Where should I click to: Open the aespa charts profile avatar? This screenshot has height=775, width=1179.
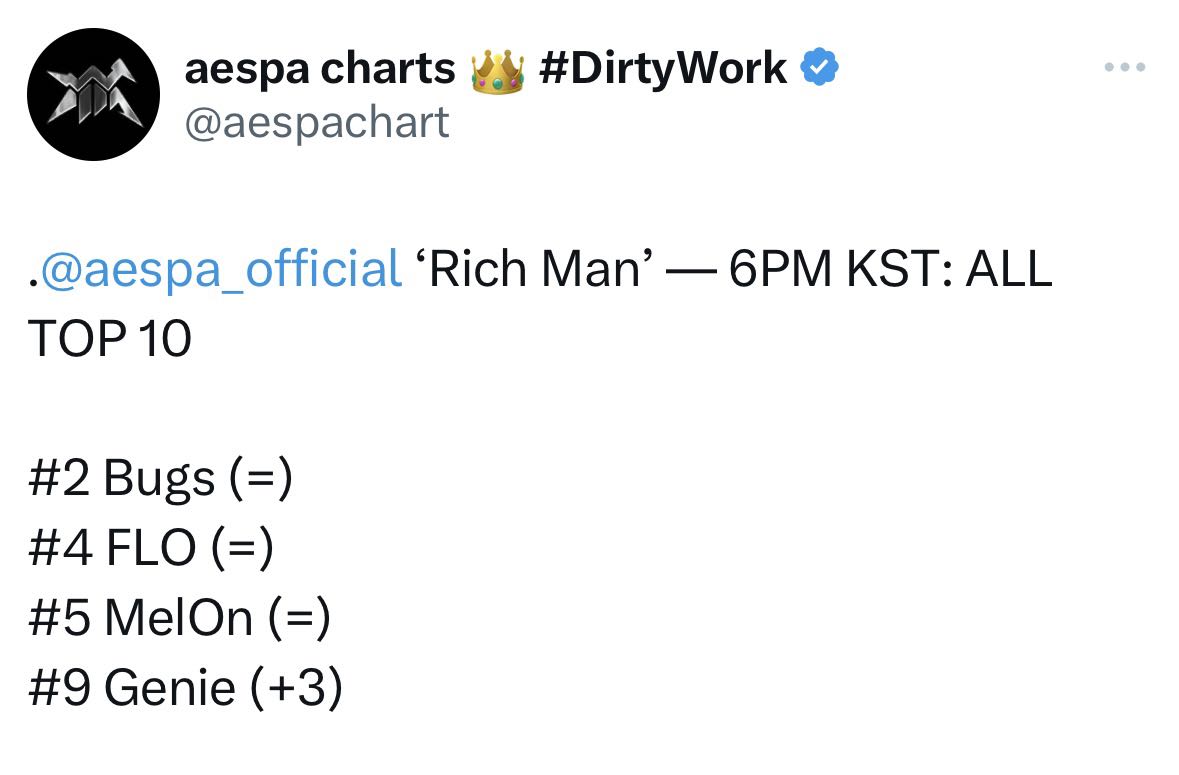coord(93,94)
